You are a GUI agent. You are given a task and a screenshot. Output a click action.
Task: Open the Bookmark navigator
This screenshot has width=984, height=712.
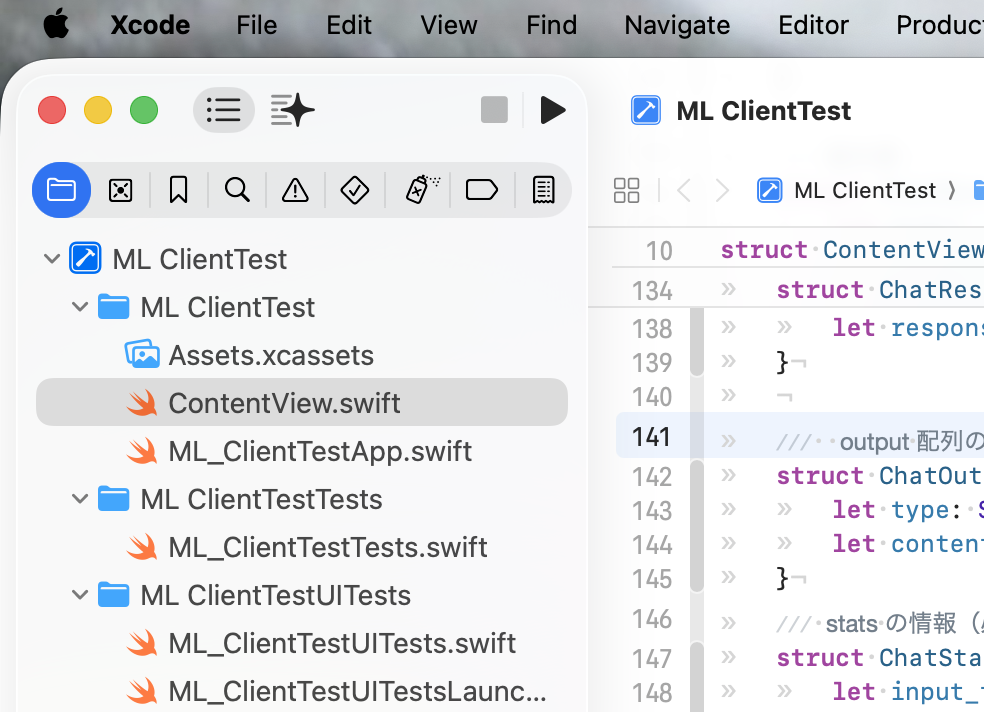click(x=179, y=190)
